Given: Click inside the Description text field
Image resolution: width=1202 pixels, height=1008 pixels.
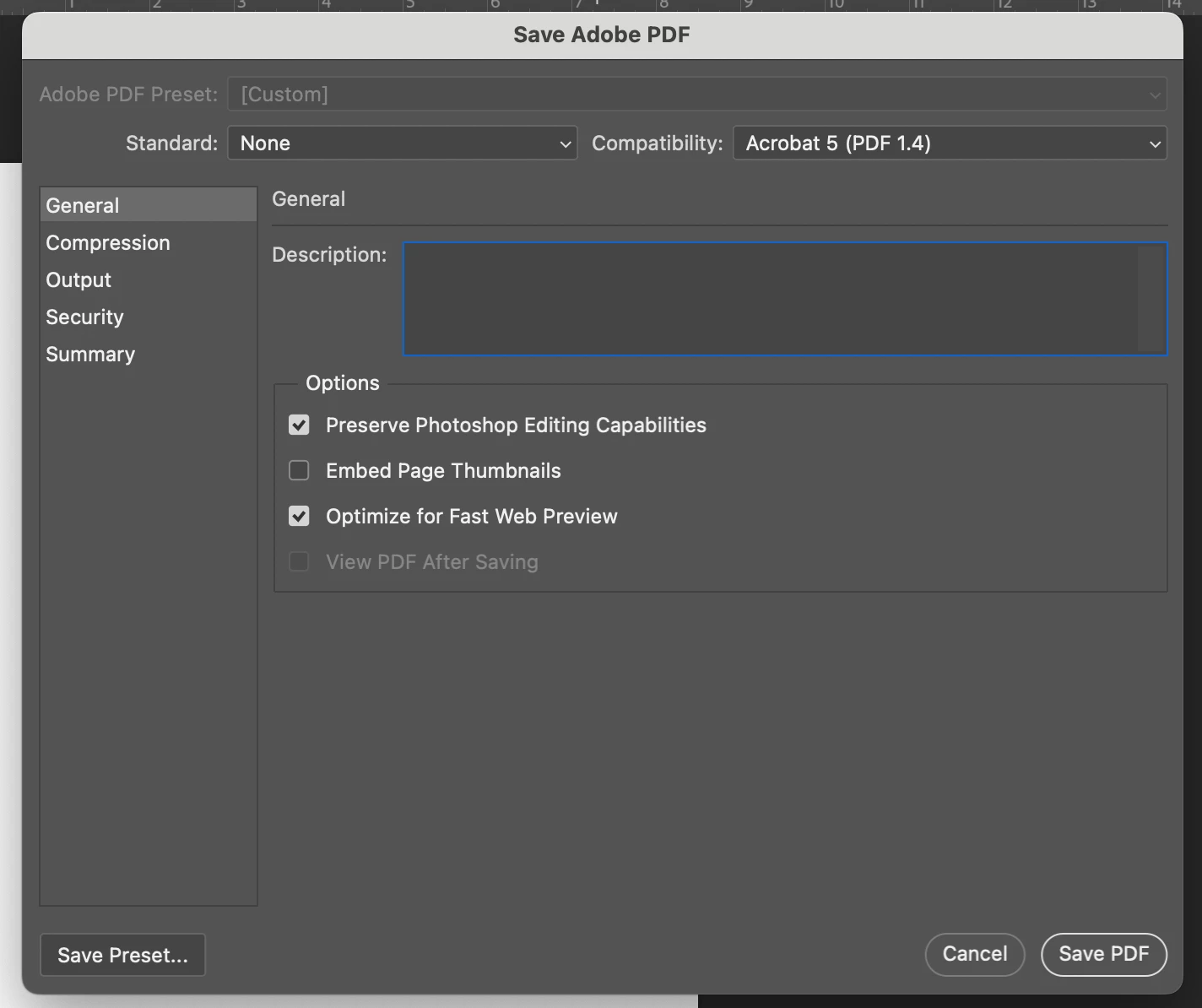Looking at the screenshot, I should (x=785, y=299).
